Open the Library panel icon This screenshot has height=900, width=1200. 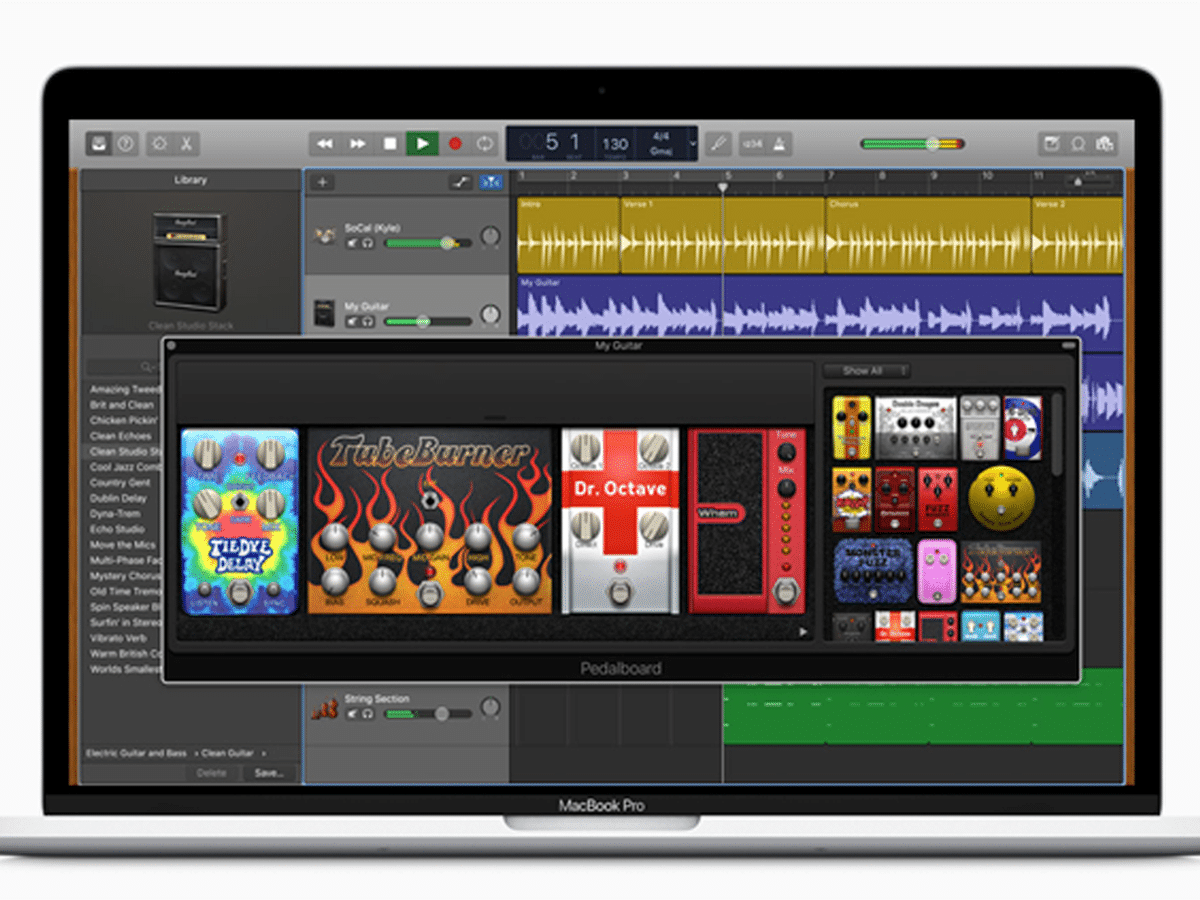99,144
